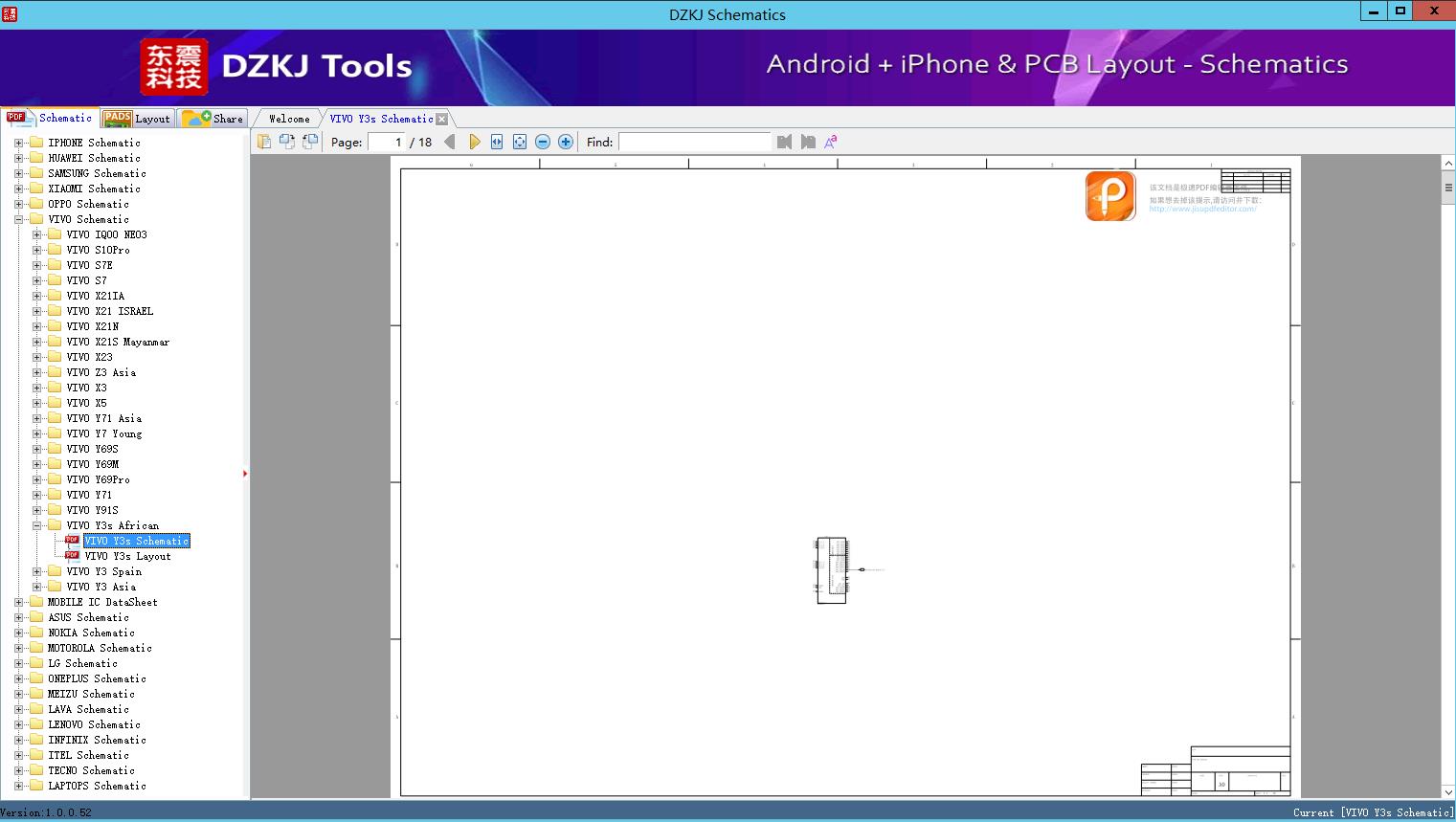Expand the HUAWEI Schematic folder

click(x=18, y=158)
